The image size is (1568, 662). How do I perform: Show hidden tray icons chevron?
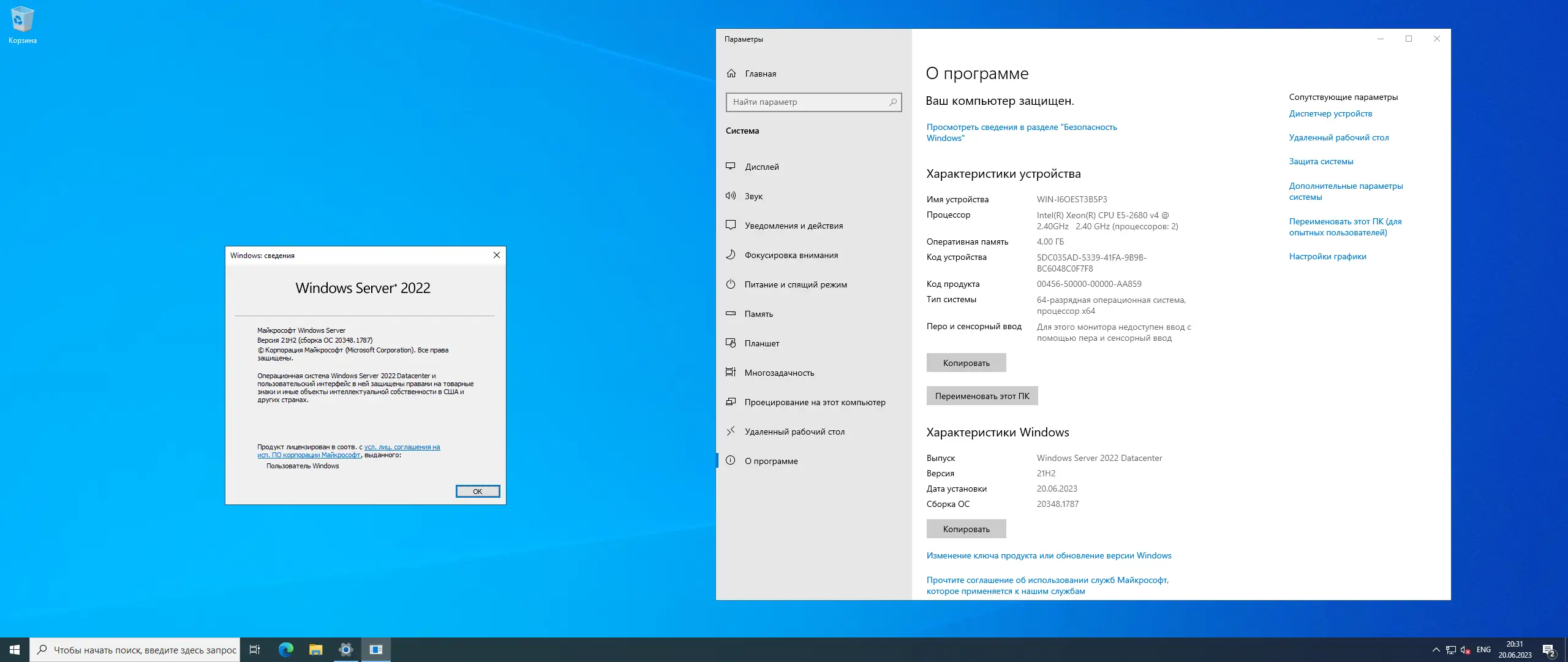(x=1436, y=650)
